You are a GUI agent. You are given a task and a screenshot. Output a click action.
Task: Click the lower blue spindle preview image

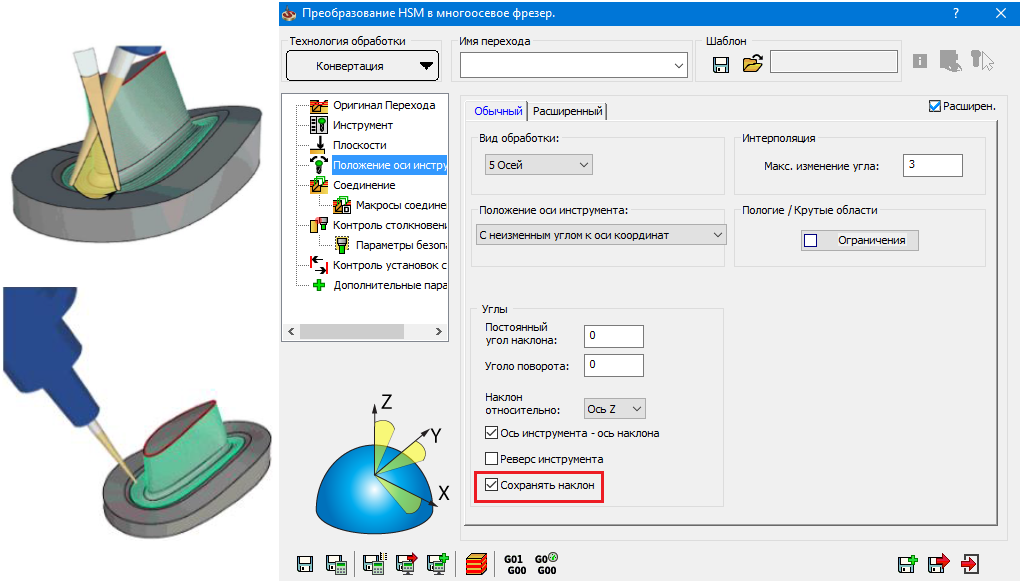[136, 412]
